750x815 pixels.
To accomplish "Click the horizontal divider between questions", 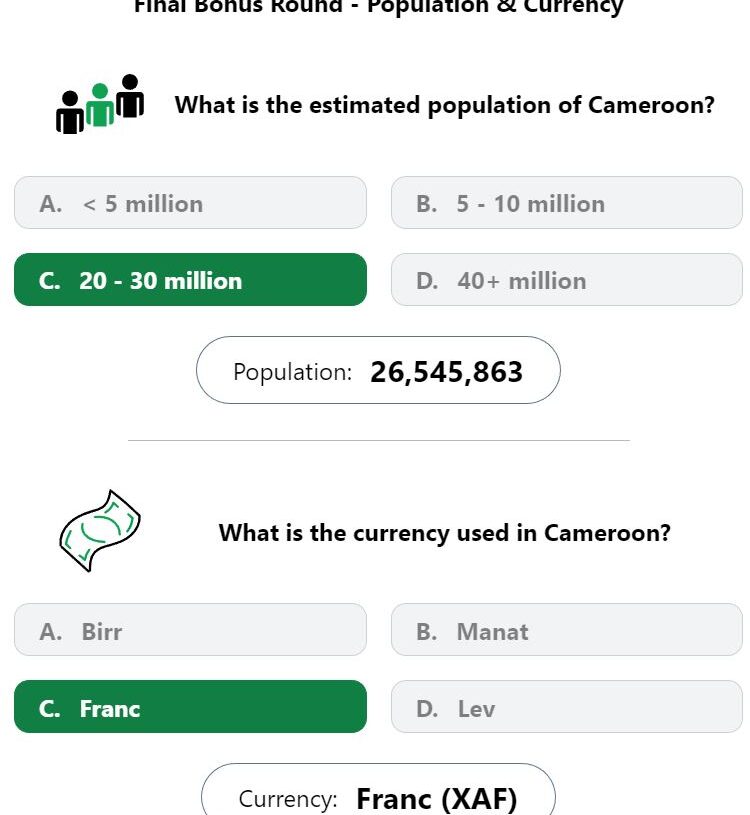I will pos(378,440).
